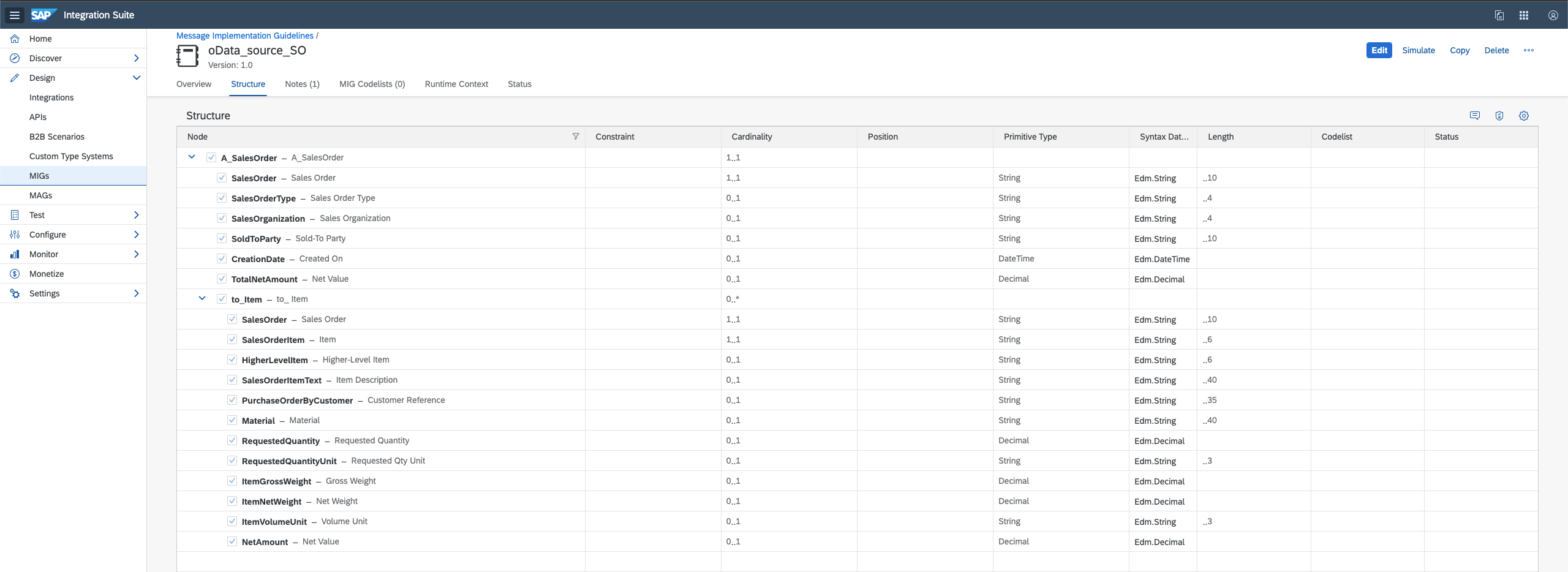This screenshot has width=1568, height=572.
Task: Toggle the NetAmount checkbox
Action: pos(232,541)
